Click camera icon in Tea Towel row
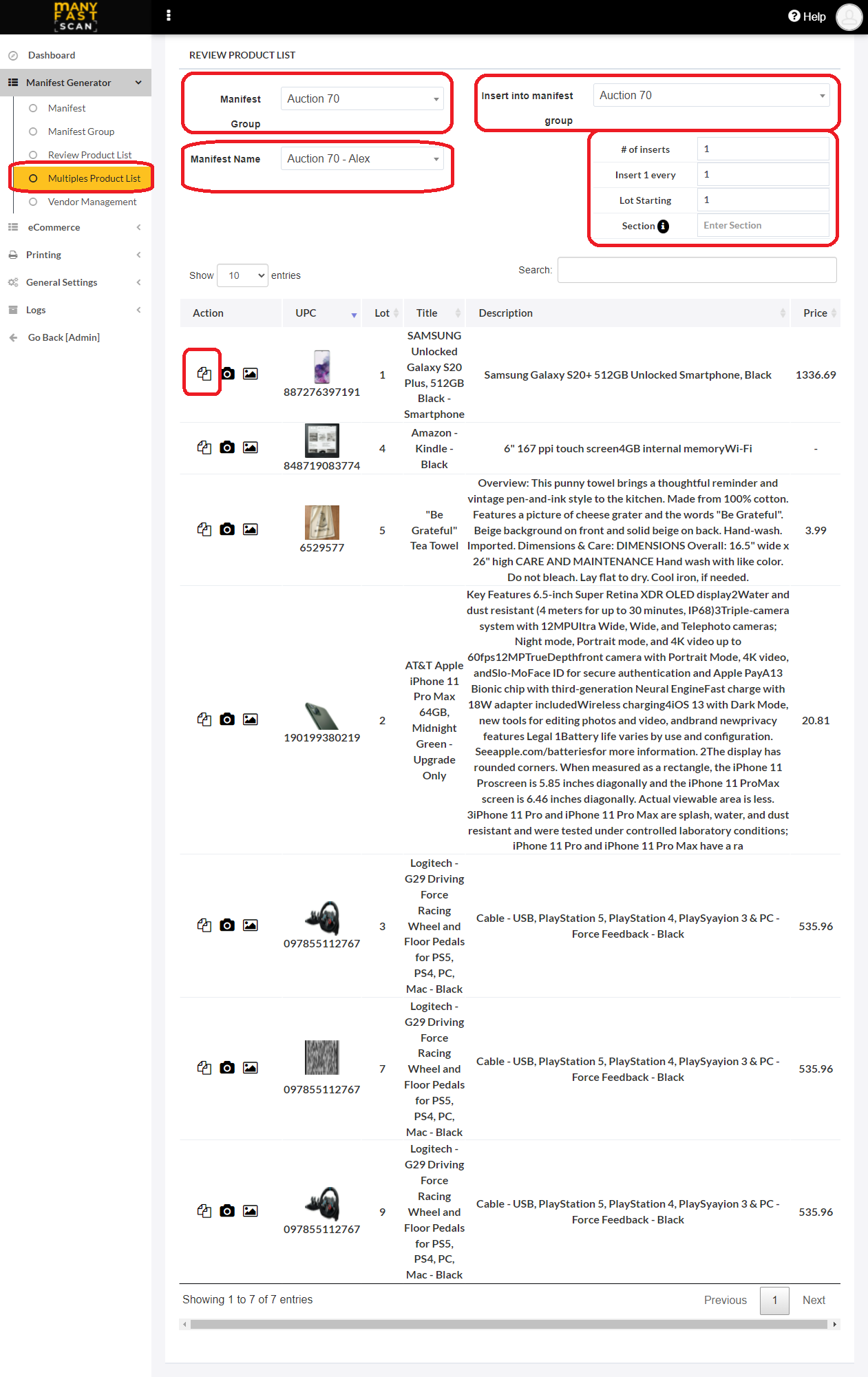 (x=227, y=529)
